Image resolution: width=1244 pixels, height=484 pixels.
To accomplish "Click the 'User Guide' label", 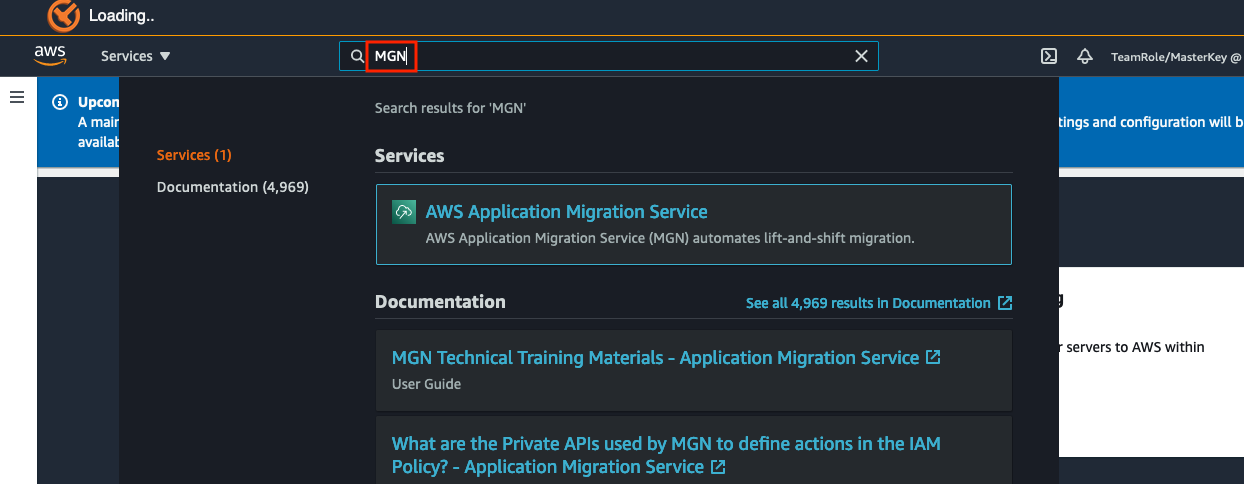I will (426, 384).
